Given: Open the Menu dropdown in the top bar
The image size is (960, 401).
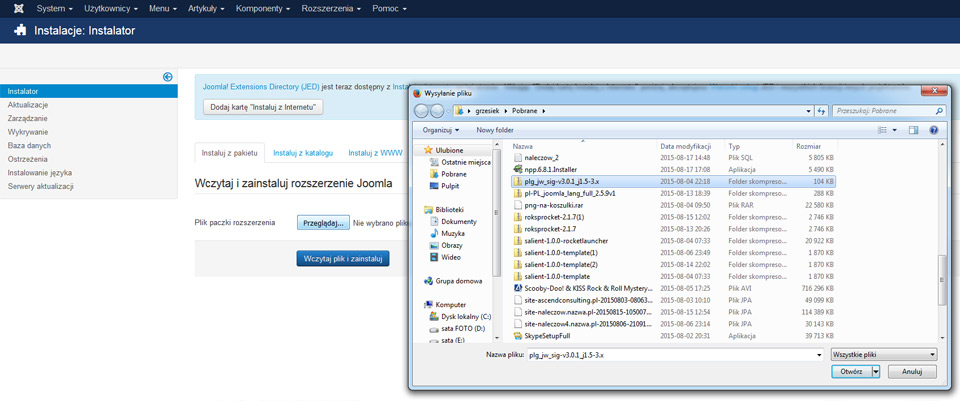Looking at the screenshot, I should [x=163, y=9].
